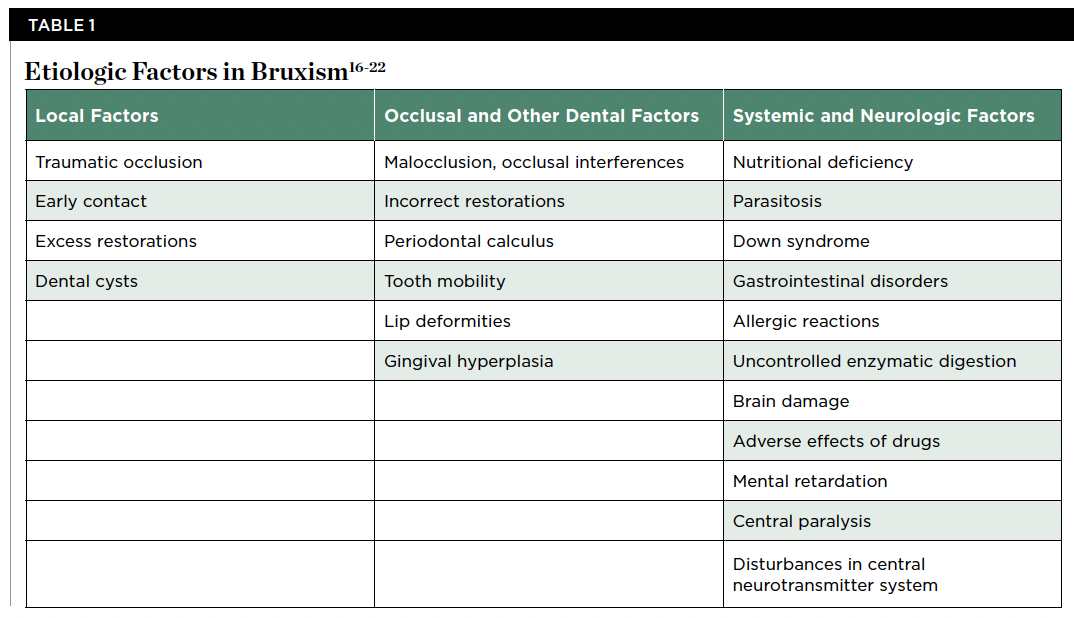Click the Traumatic occlusion cell
1074x618 pixels.
click(x=119, y=162)
